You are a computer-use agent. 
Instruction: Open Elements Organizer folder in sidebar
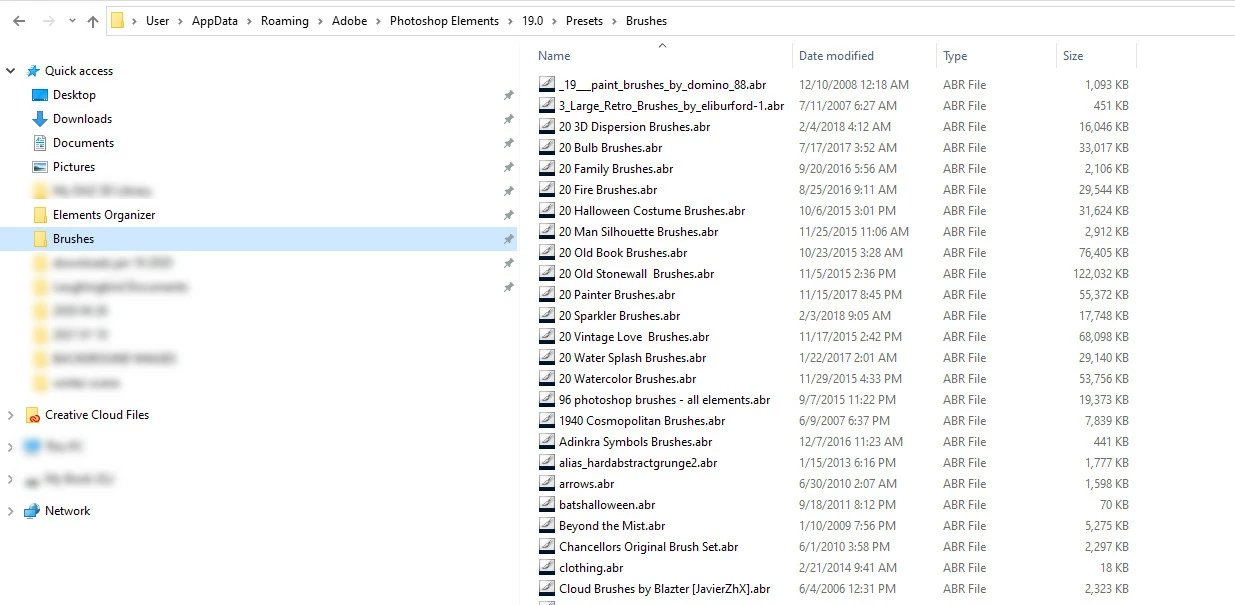click(x=104, y=215)
